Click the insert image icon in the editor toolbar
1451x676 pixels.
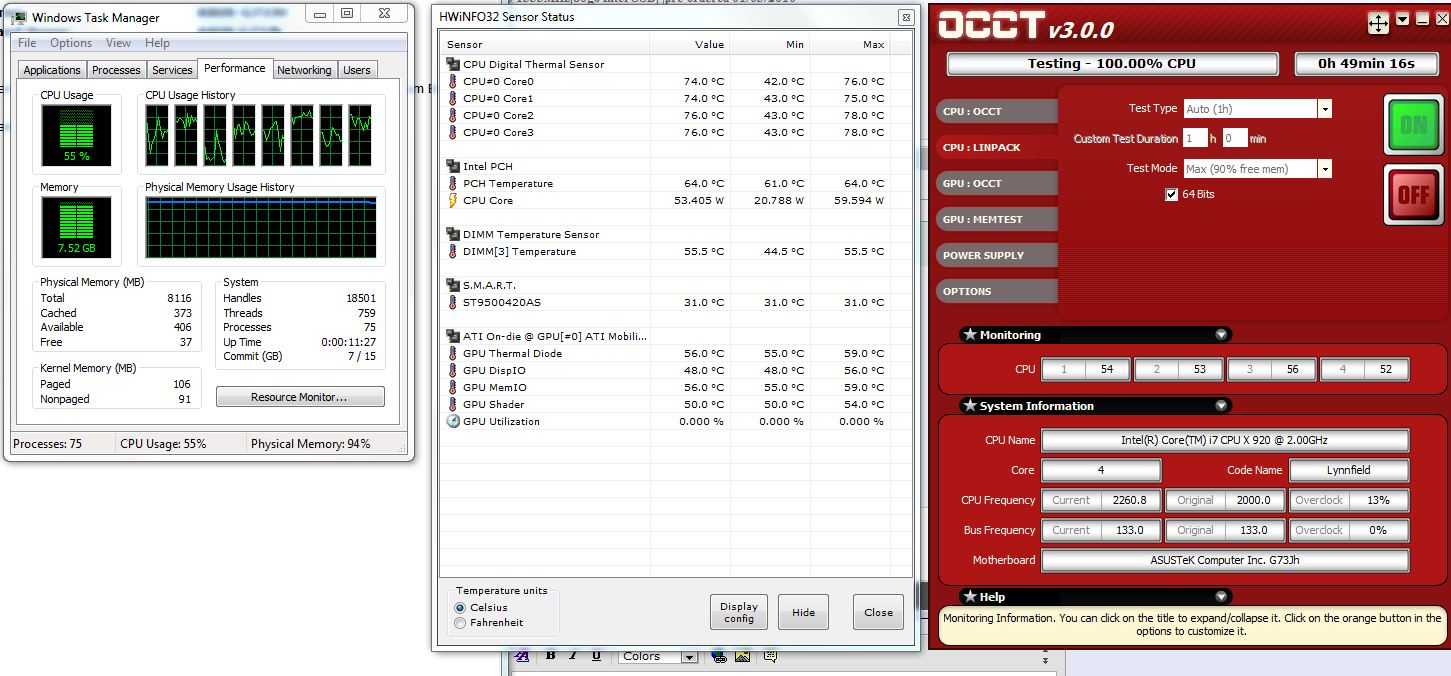(x=743, y=656)
